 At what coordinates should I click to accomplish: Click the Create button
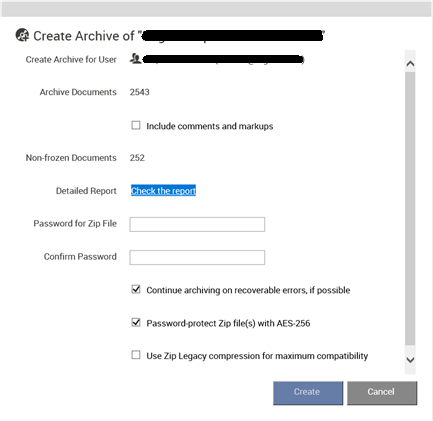tap(308, 393)
